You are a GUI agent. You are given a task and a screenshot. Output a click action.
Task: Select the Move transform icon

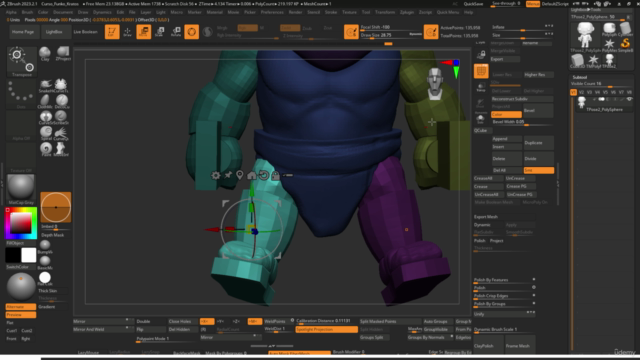click(x=143, y=32)
